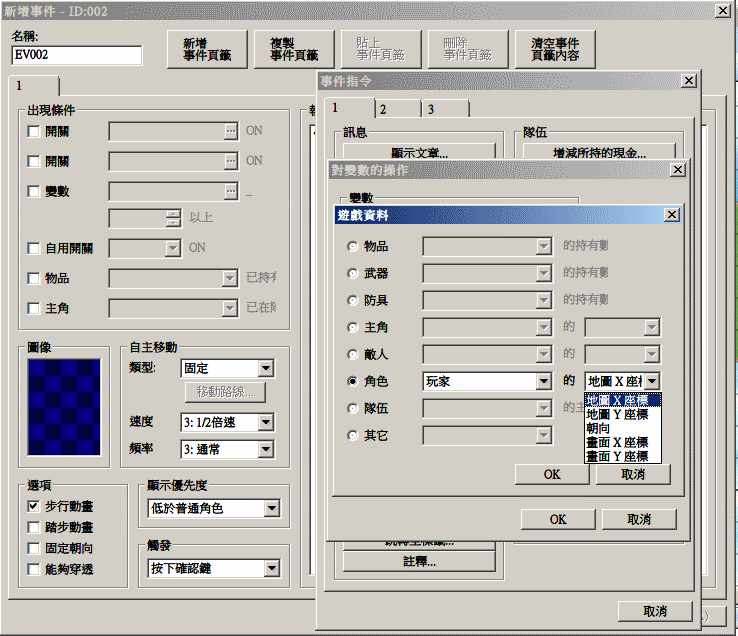
Task: Close the 新增事件 ID:002 window
Action: [722, 10]
